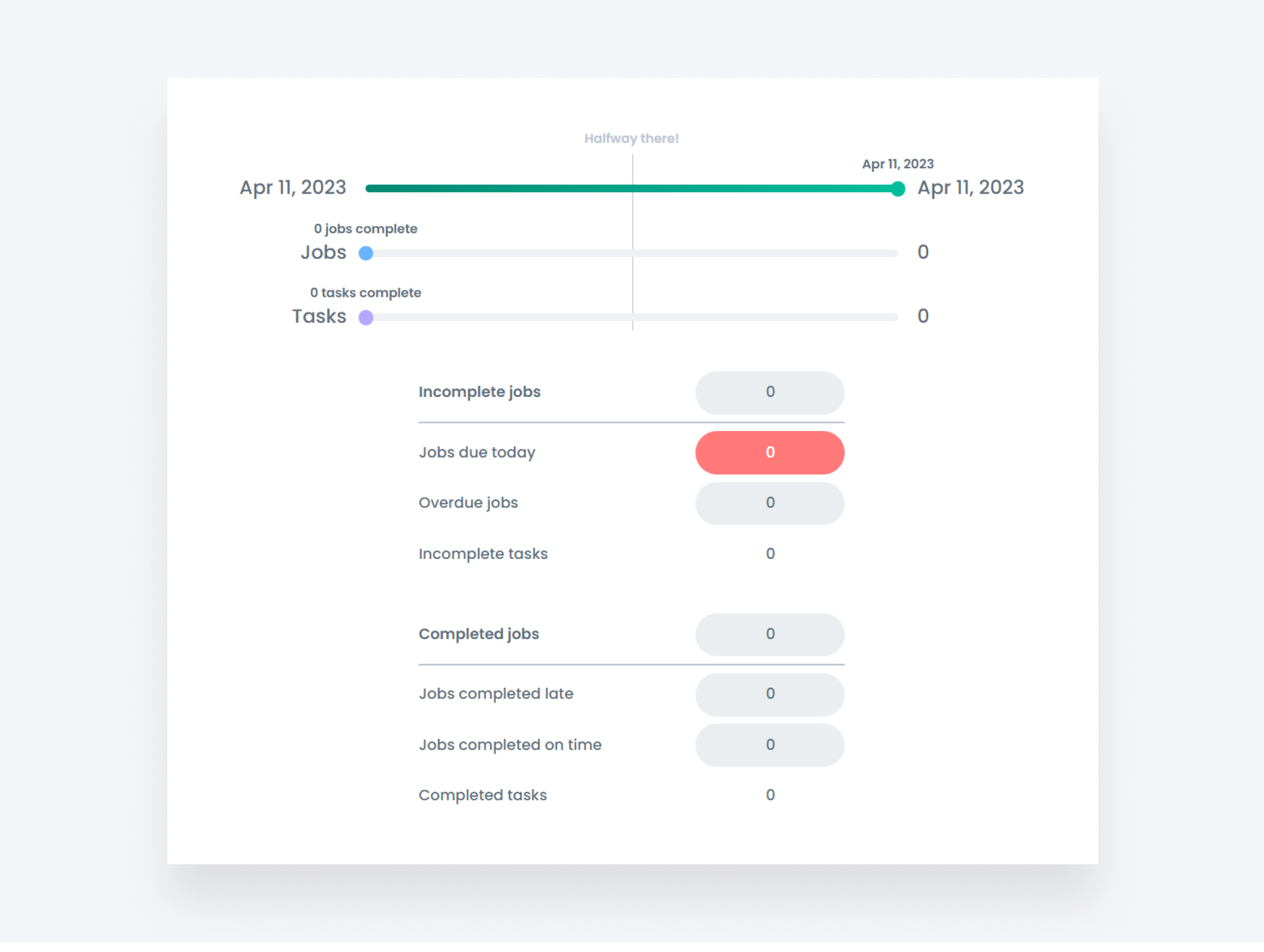This screenshot has width=1264, height=952.
Task: Click the 0 jobs complete caption
Action: tap(365, 228)
